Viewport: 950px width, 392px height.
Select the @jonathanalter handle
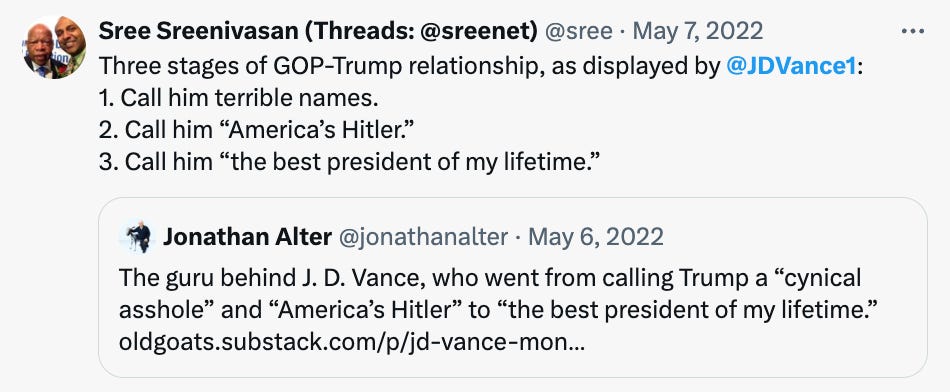(x=423, y=238)
